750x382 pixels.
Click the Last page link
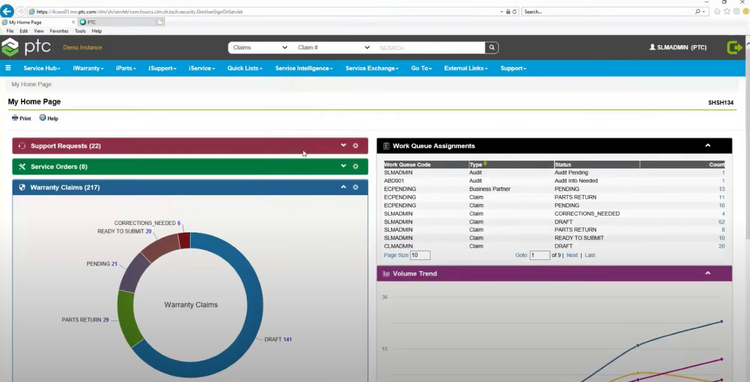(x=590, y=255)
